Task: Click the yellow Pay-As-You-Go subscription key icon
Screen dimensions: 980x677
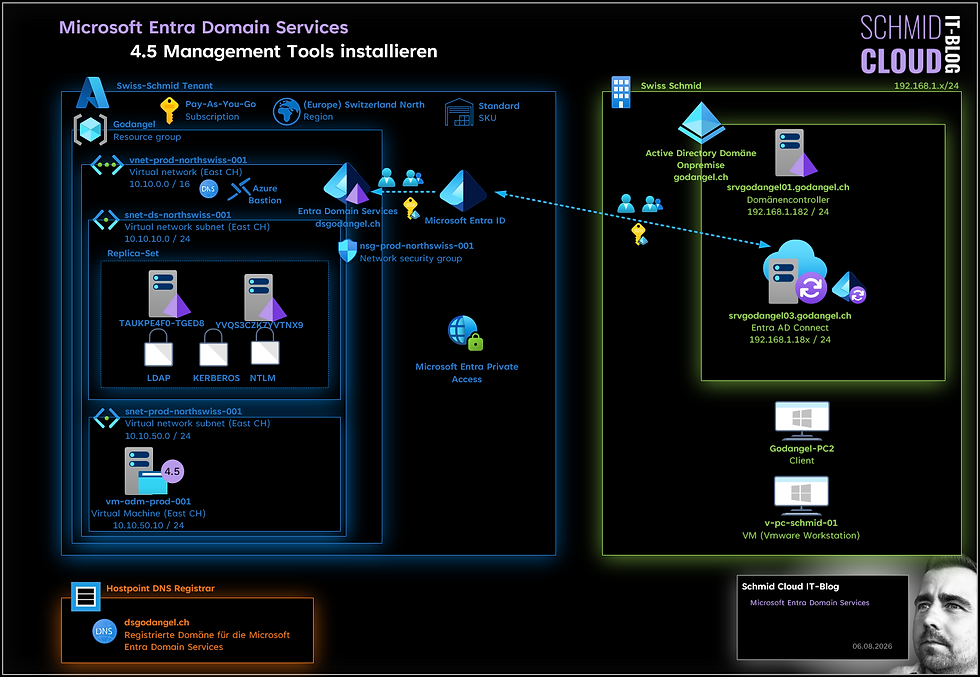Action: tap(169, 111)
